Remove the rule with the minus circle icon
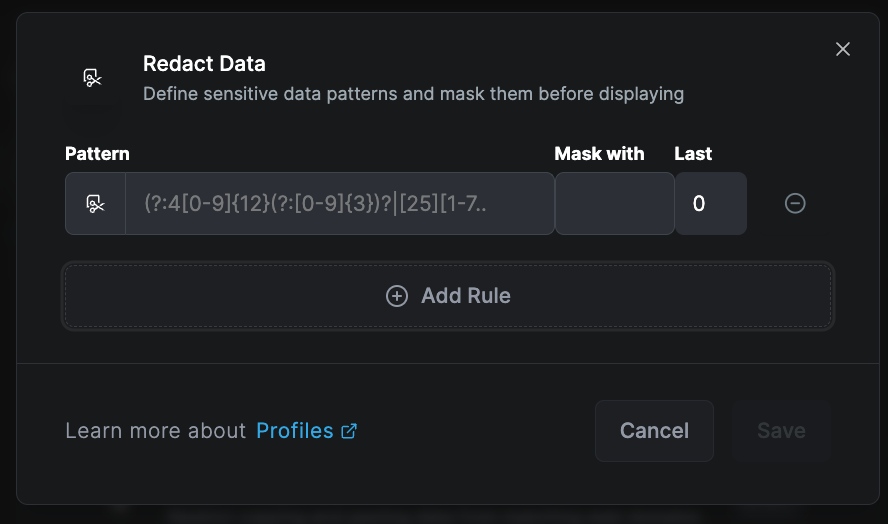 (x=795, y=203)
